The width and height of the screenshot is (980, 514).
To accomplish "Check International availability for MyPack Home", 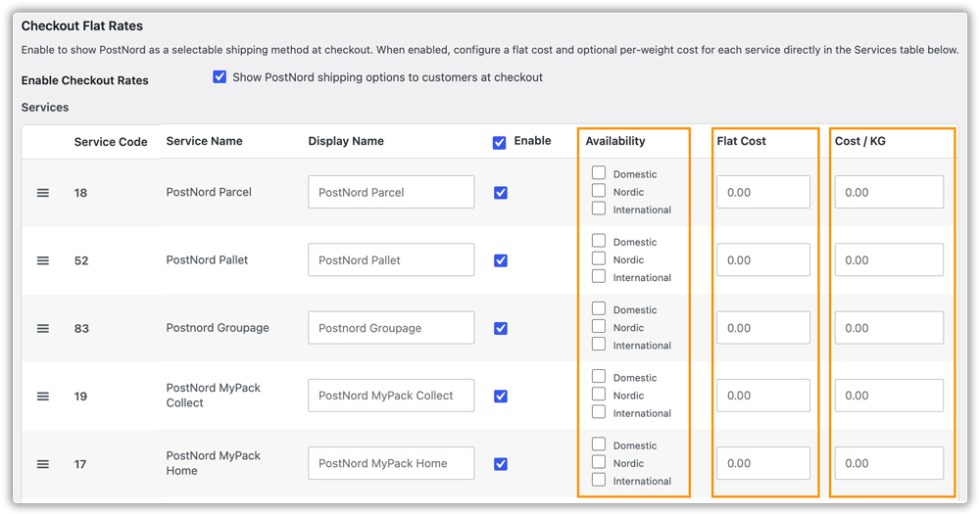I will coord(599,480).
